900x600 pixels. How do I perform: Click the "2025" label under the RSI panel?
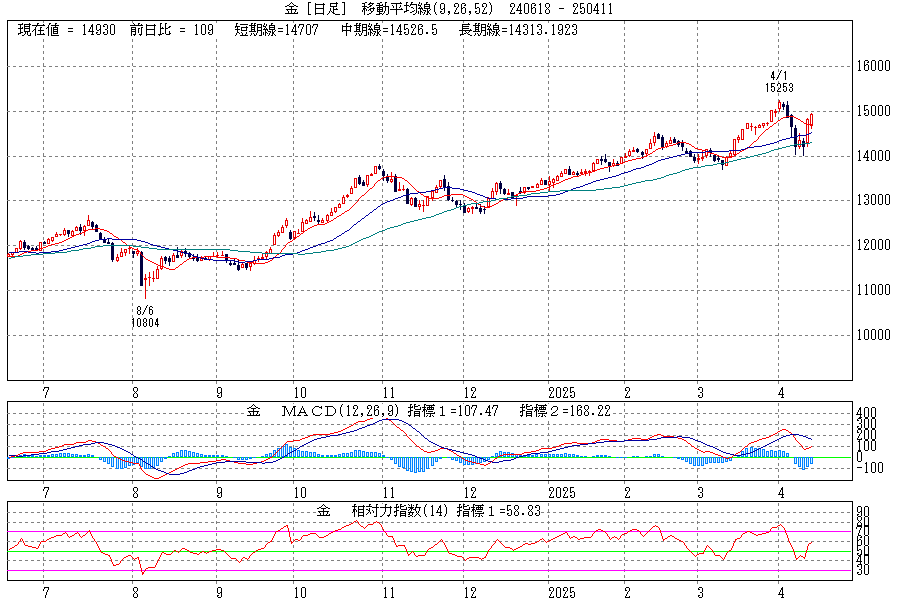[561, 593]
